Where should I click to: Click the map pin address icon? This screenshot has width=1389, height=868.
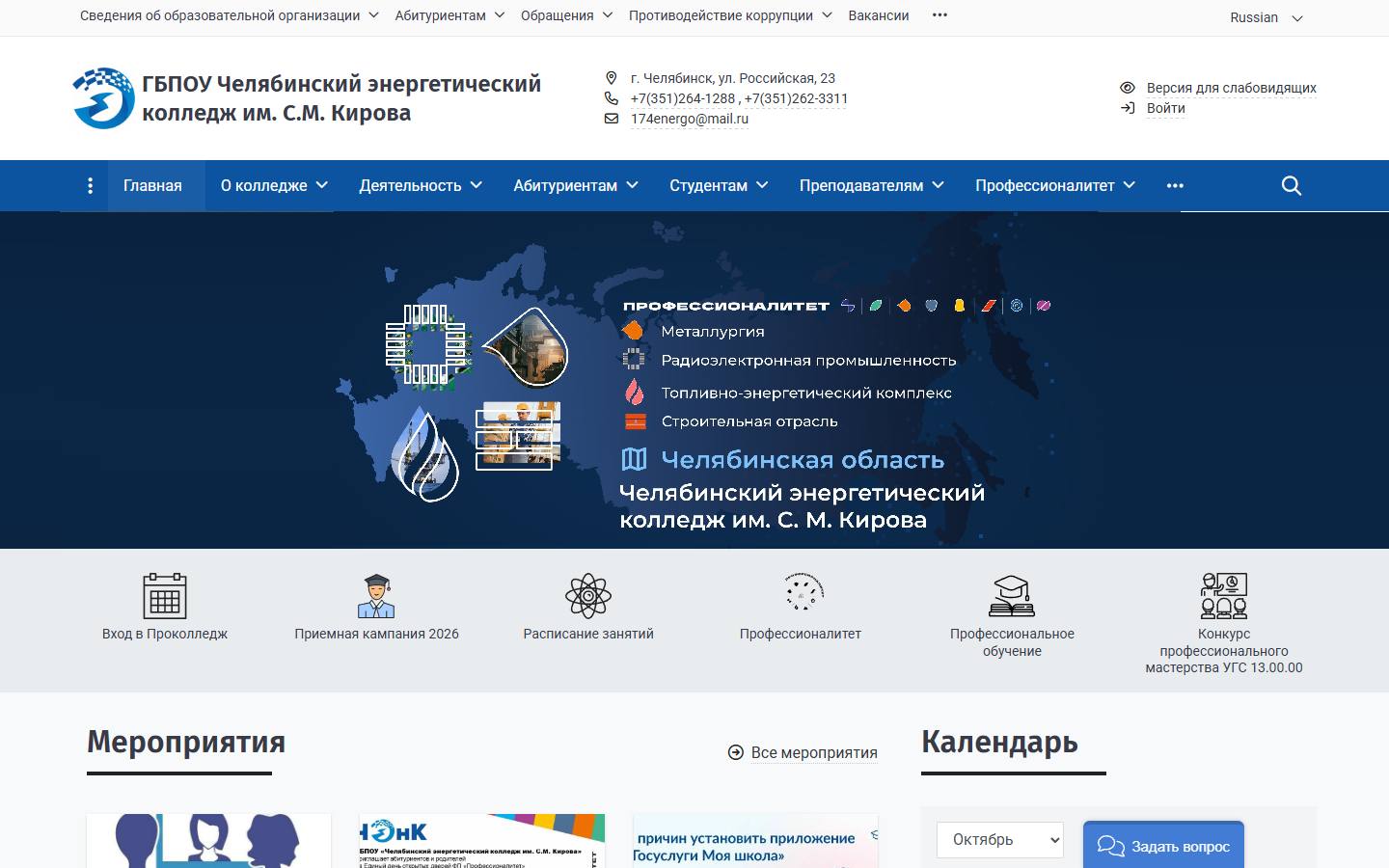(x=611, y=78)
